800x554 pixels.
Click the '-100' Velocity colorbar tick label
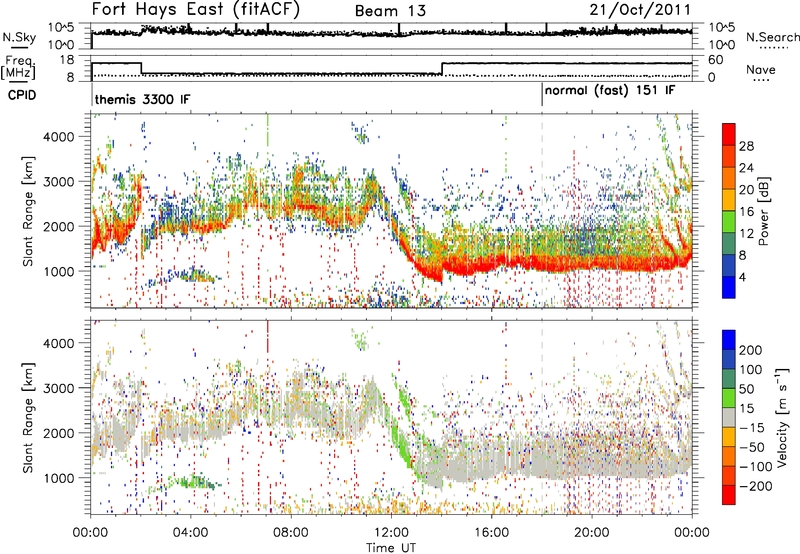tap(756, 466)
